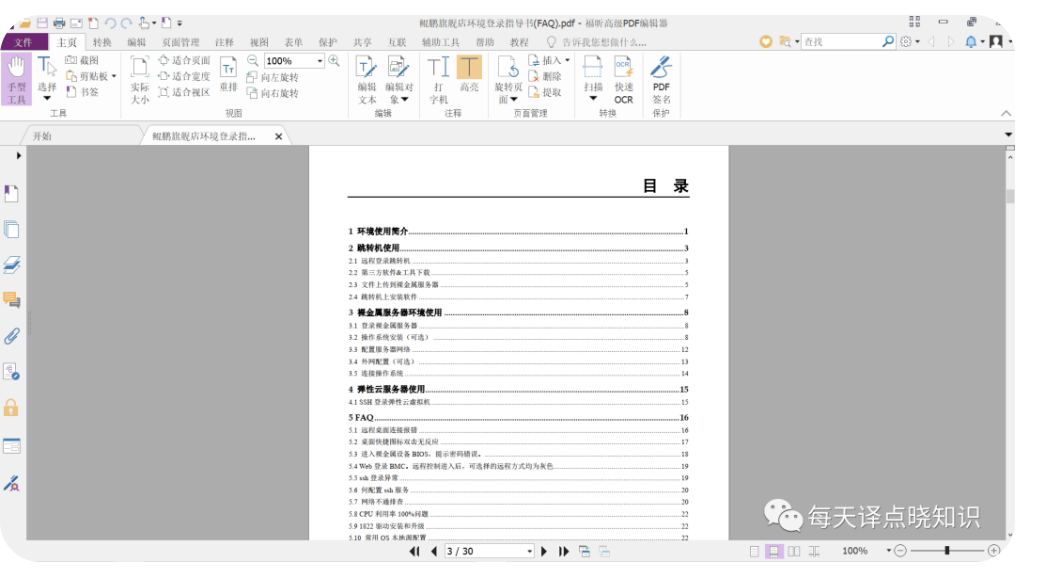The height and width of the screenshot is (585, 1038).
Task: Switch to single page view in status bar
Action: pos(754,551)
